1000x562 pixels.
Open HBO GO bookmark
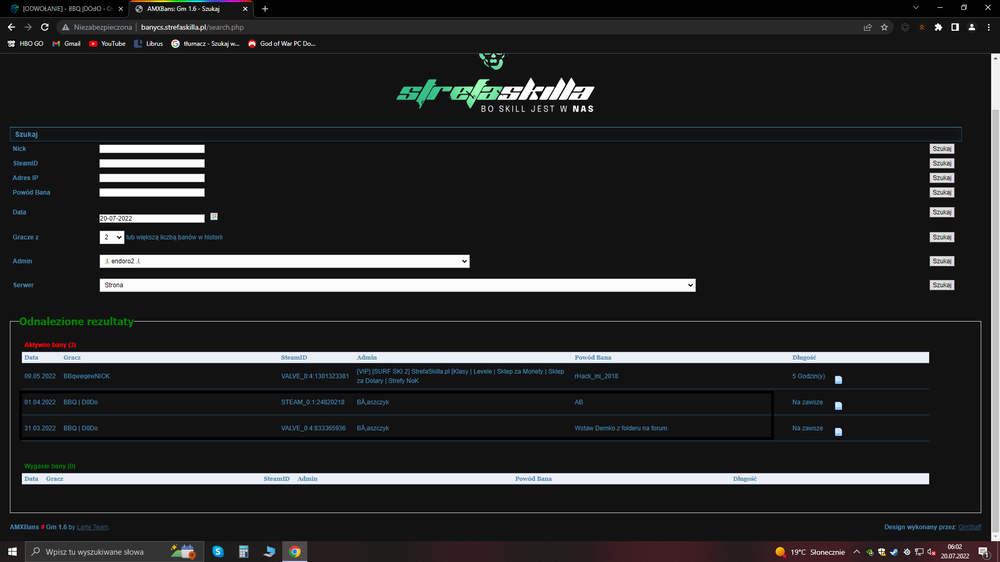pyautogui.click(x=26, y=43)
